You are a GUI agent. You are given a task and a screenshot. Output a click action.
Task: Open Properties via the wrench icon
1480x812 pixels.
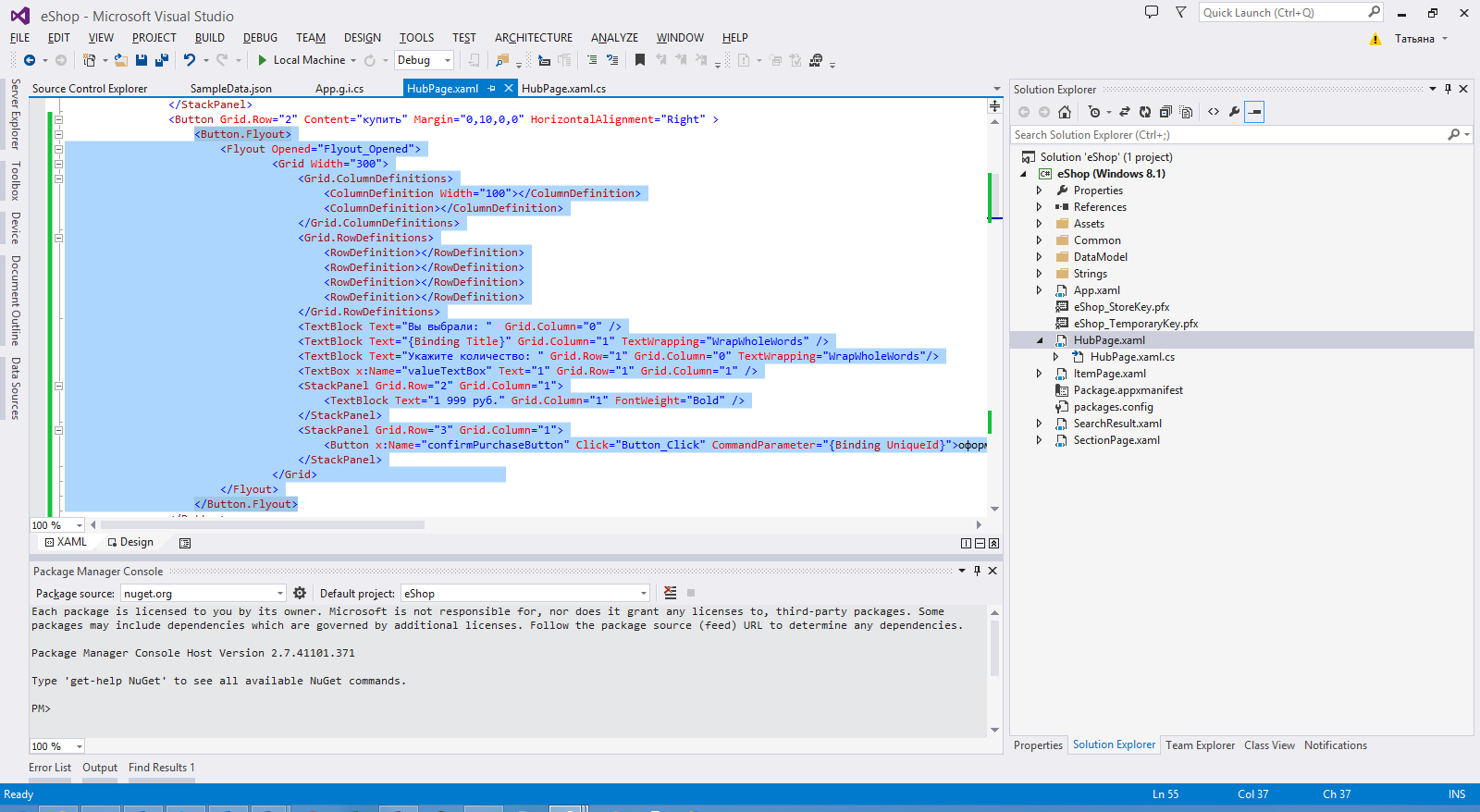pyautogui.click(x=1234, y=112)
